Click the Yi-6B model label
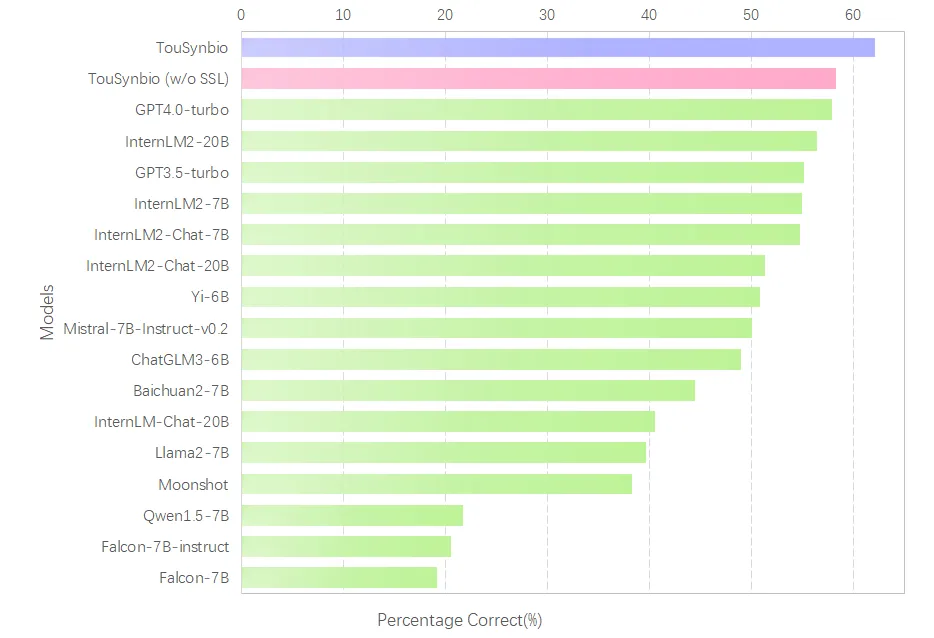 [210, 297]
